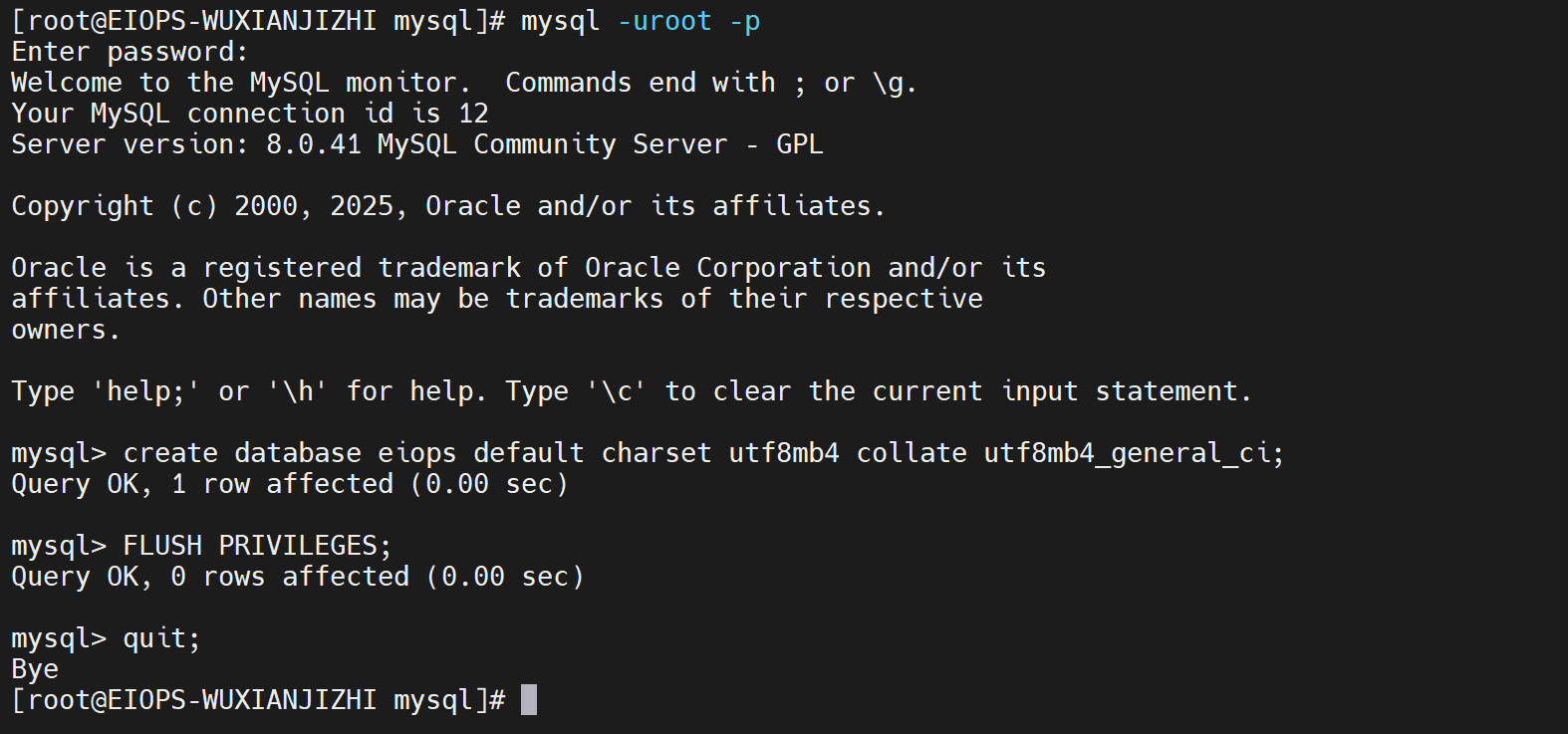
Task: Click the "-p" flag in the mysql command
Action: click(744, 21)
